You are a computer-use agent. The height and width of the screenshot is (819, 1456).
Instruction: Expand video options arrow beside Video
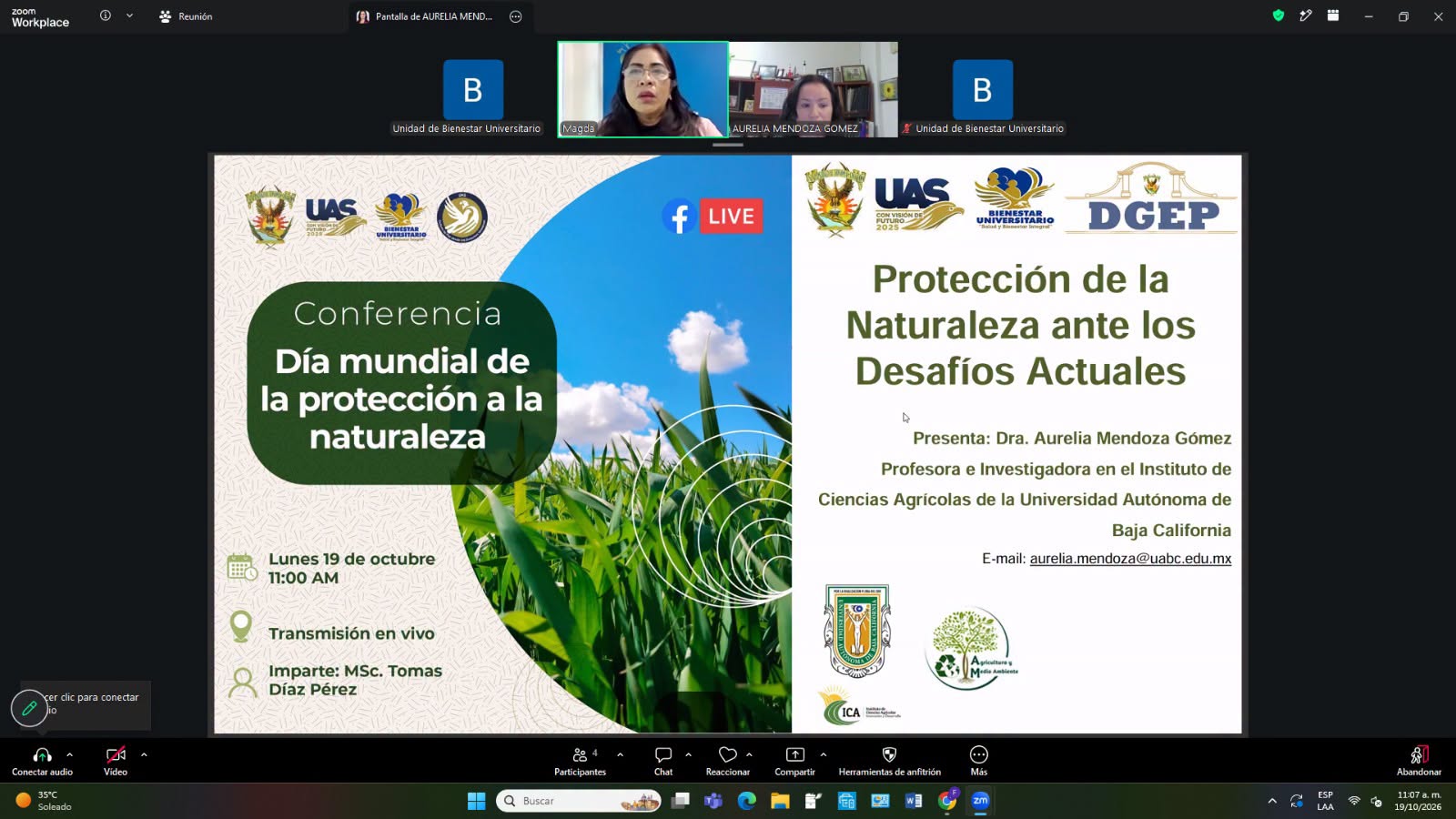coord(144,754)
